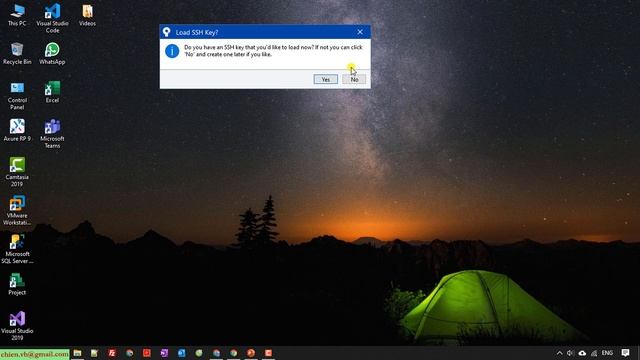Select the Microsoft Teams desktop icon
This screenshot has width=640, height=360.
(52, 134)
